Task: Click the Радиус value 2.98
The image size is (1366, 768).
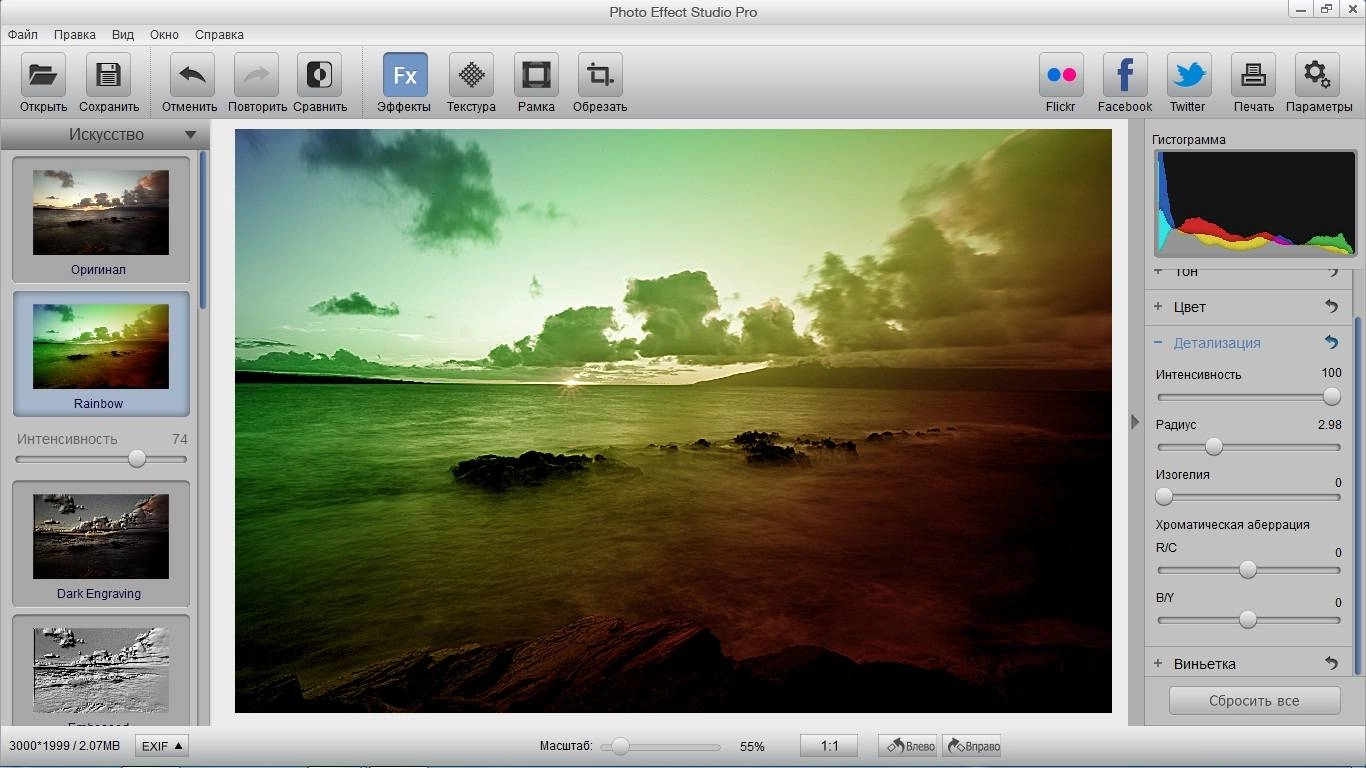Action: tap(1329, 425)
